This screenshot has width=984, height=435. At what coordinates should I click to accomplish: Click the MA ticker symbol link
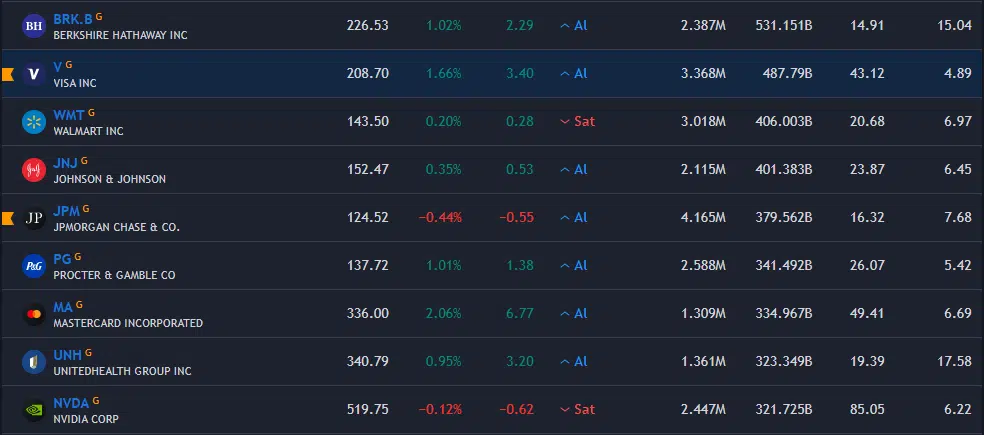pyautogui.click(x=62, y=307)
